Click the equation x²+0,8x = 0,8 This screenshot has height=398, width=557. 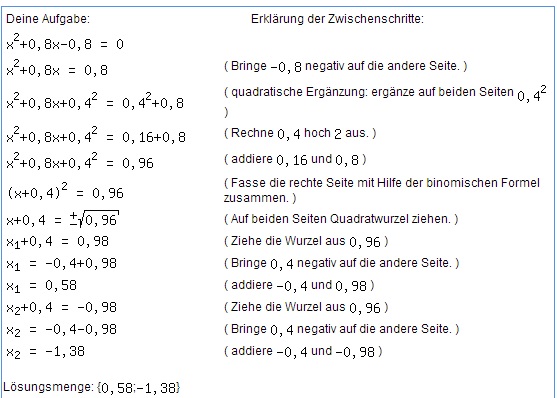point(57,68)
